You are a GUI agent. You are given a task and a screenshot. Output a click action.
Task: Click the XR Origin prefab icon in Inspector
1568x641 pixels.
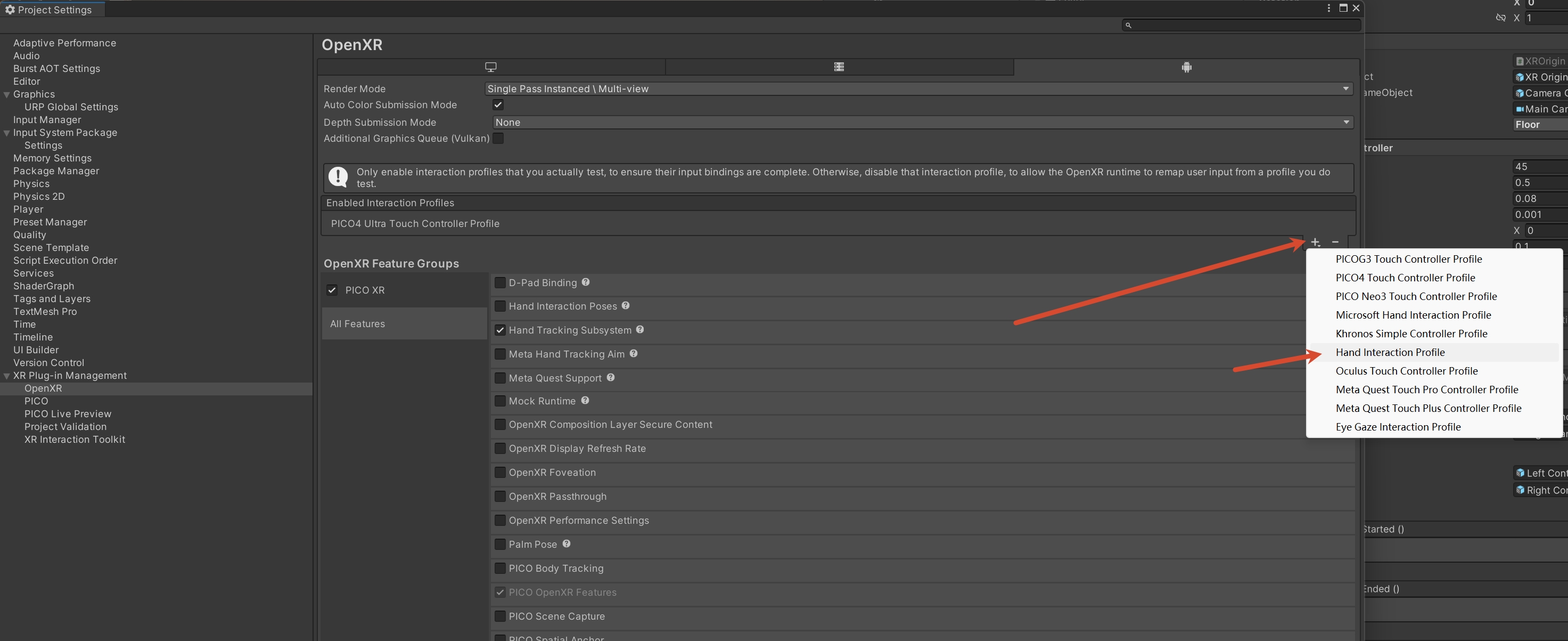tap(1520, 77)
